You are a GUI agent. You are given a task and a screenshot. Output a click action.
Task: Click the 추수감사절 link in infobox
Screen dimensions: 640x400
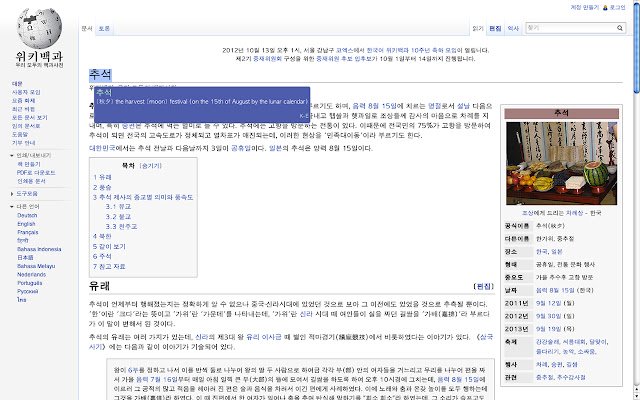[x=572, y=378]
